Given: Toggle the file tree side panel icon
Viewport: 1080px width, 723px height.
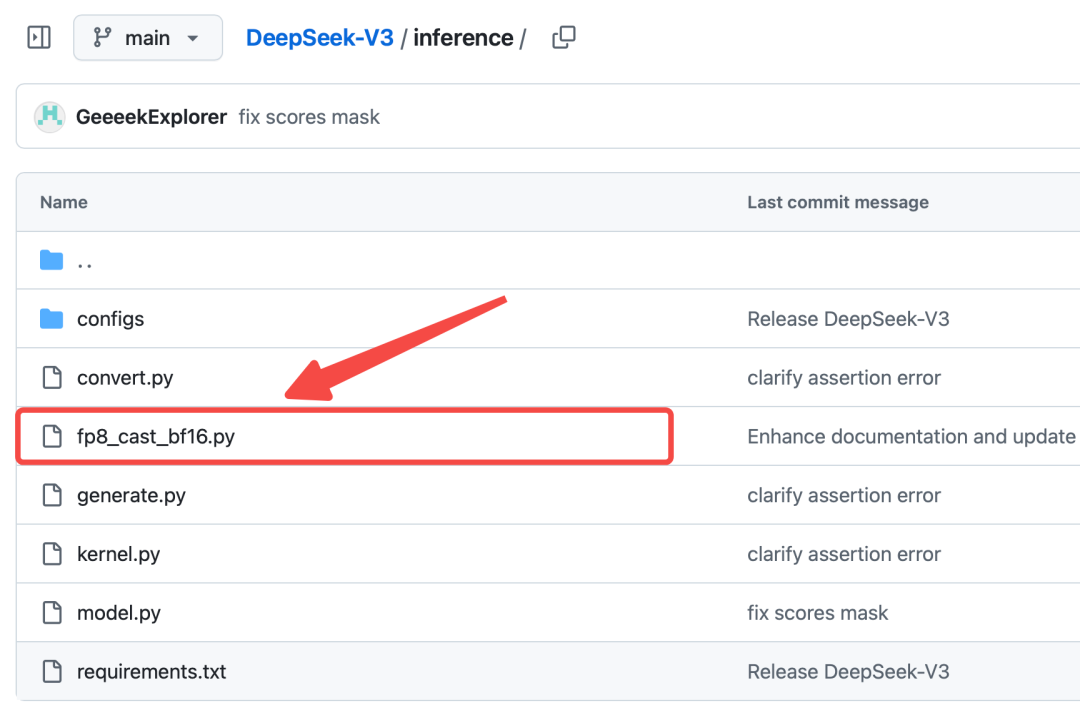Looking at the screenshot, I should click(x=39, y=38).
